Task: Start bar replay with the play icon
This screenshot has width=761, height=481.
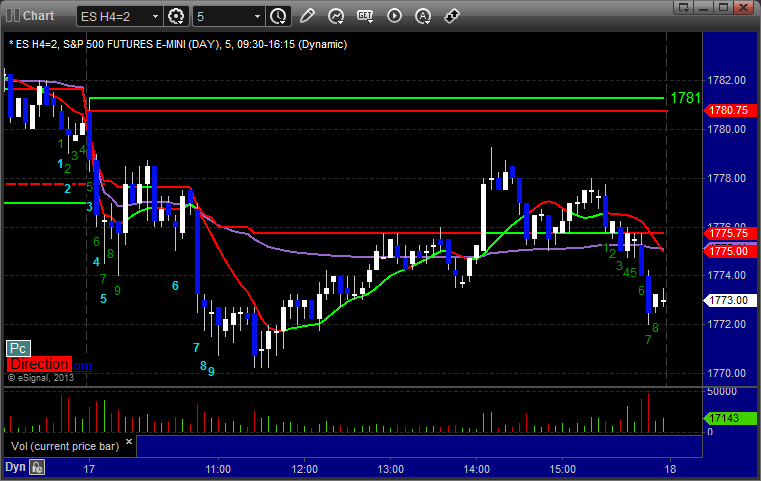Action: (x=394, y=16)
